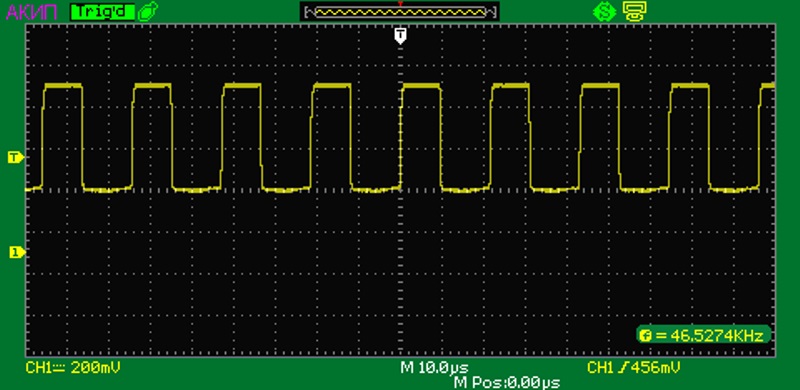This screenshot has width=800, height=390.
Task: Open the M 10.0µs timebase setting
Action: 434,368
